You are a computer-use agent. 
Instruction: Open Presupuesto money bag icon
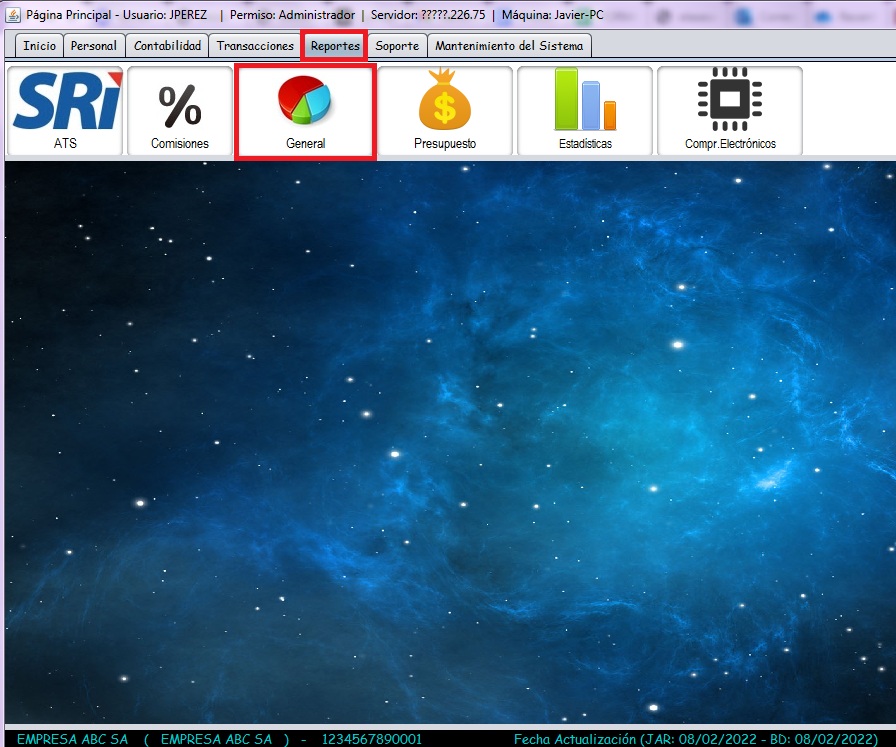445,111
